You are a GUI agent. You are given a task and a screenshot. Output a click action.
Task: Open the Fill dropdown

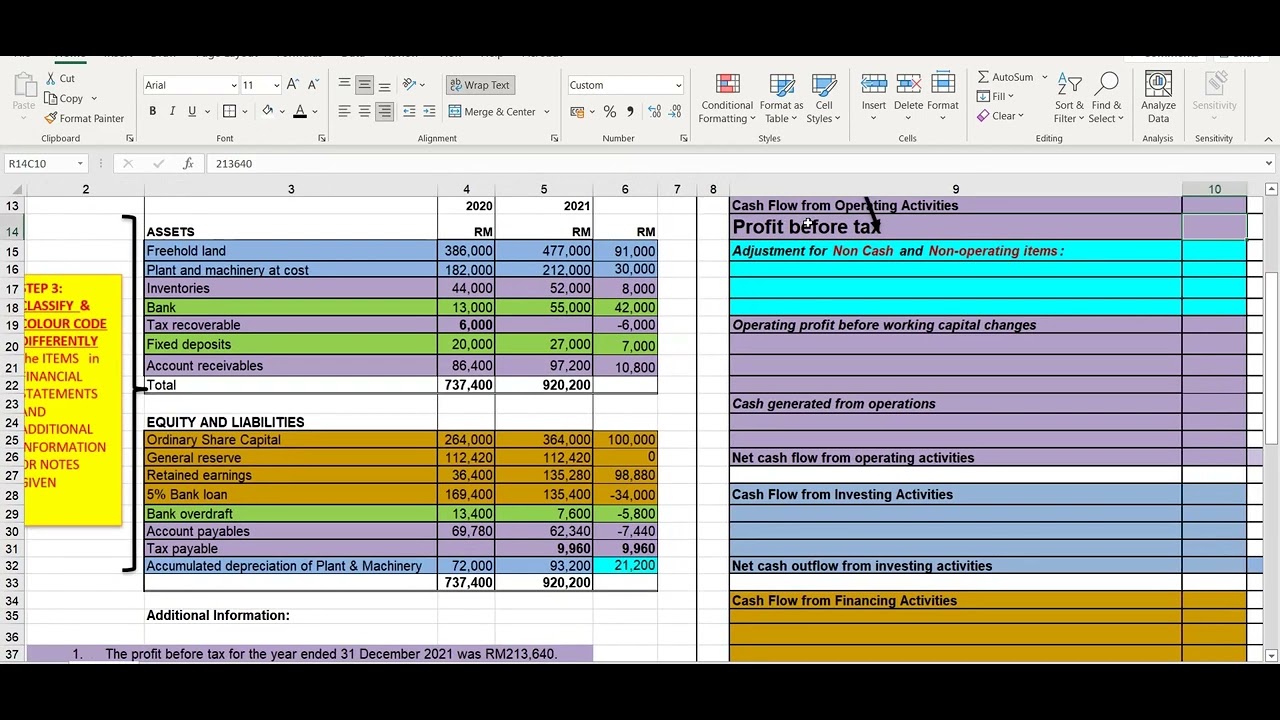pos(995,96)
